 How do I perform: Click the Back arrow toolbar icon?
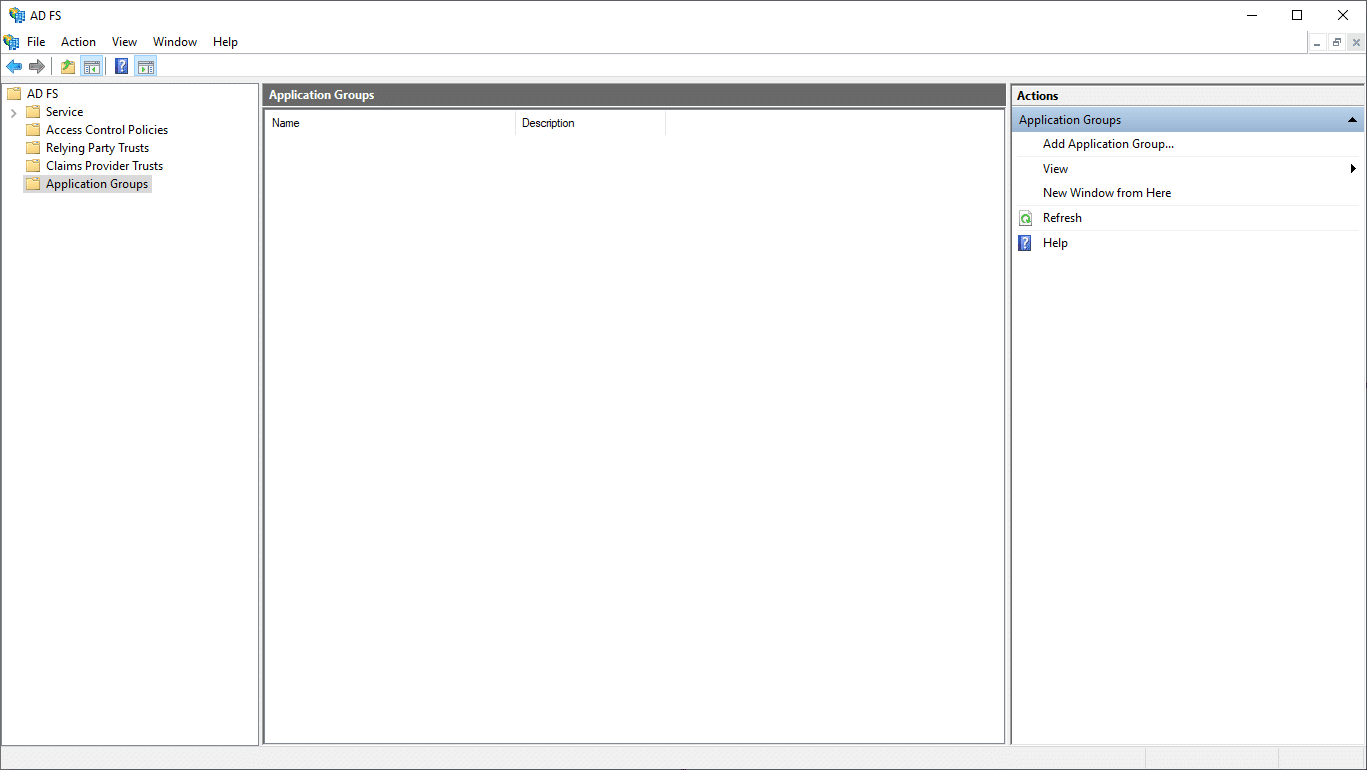tap(14, 67)
